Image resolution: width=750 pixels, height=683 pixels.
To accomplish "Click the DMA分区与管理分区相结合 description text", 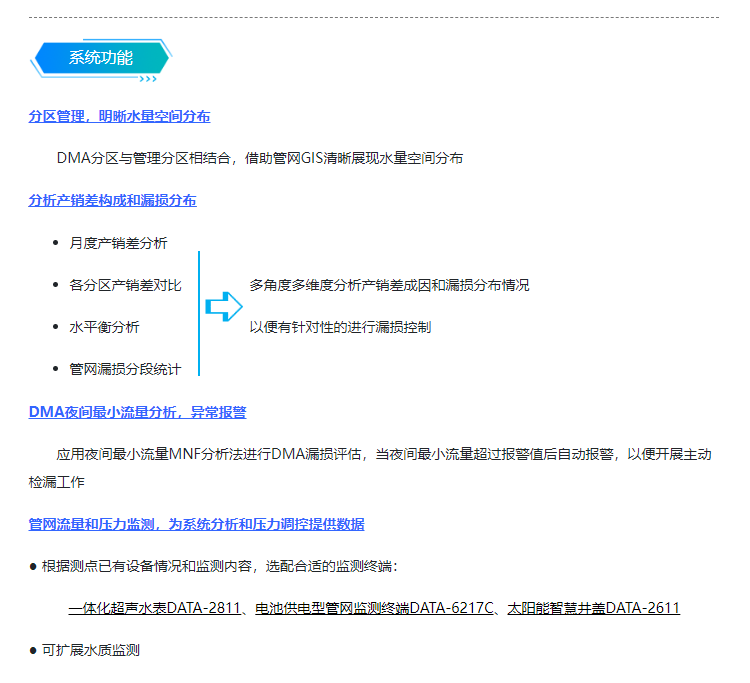I will [x=259, y=158].
